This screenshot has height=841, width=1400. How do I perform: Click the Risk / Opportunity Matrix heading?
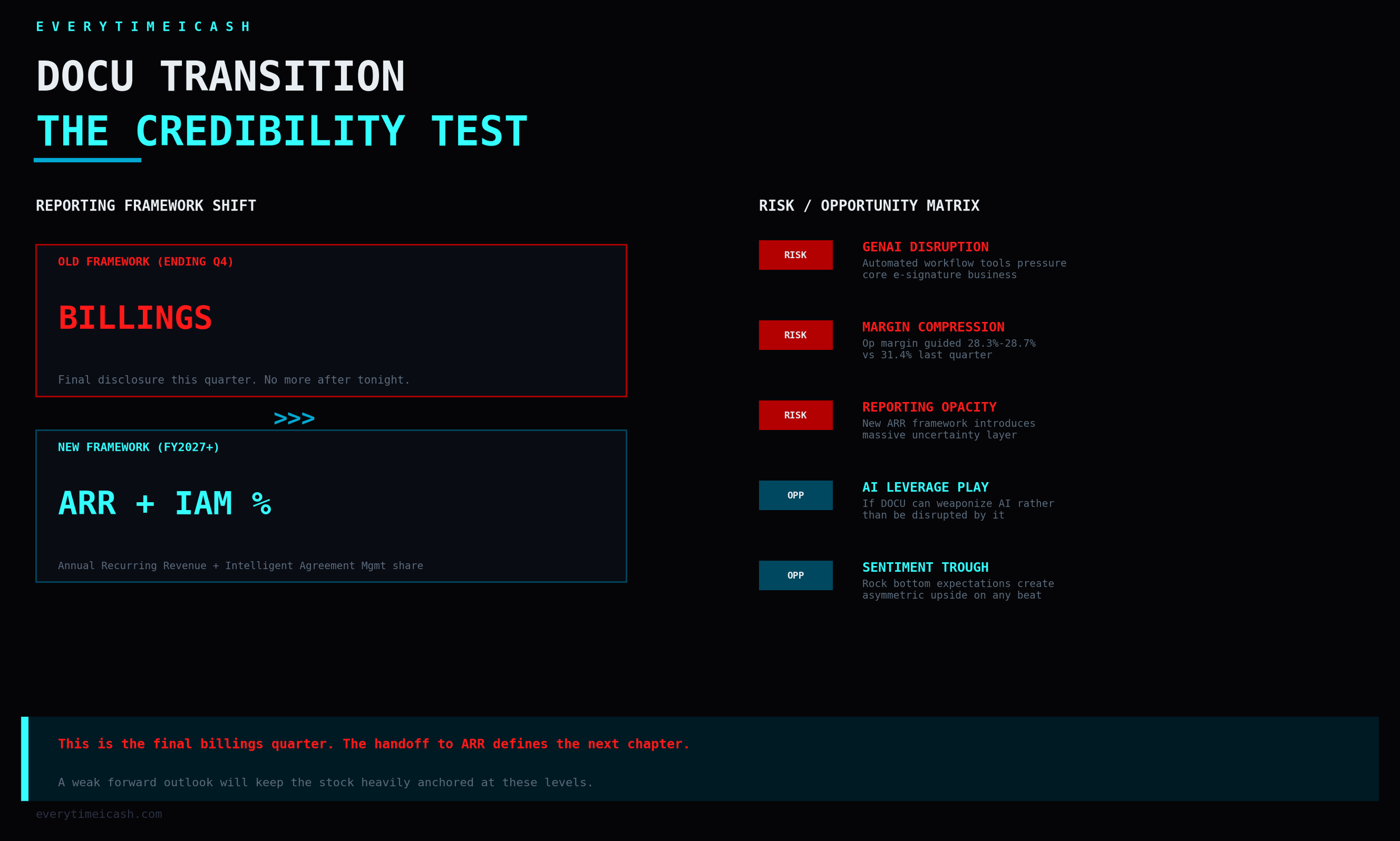coord(869,205)
